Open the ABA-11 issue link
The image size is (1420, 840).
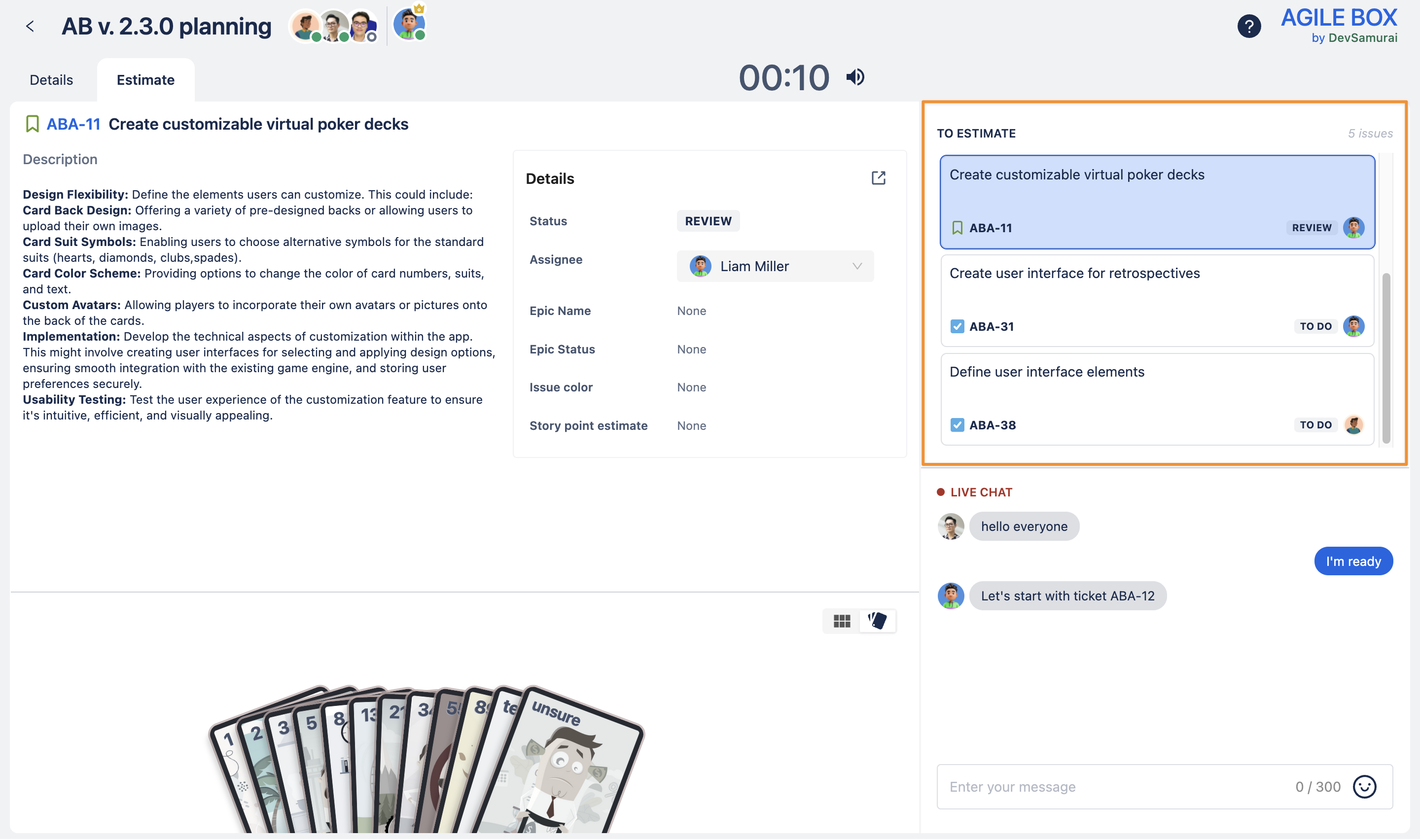coord(73,124)
